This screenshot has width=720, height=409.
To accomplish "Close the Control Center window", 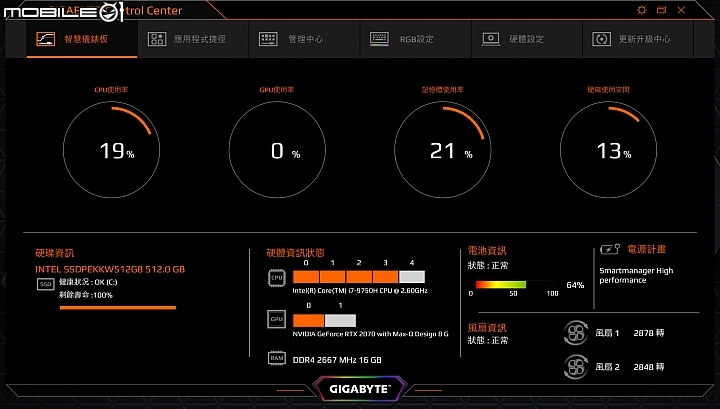I will click(681, 10).
